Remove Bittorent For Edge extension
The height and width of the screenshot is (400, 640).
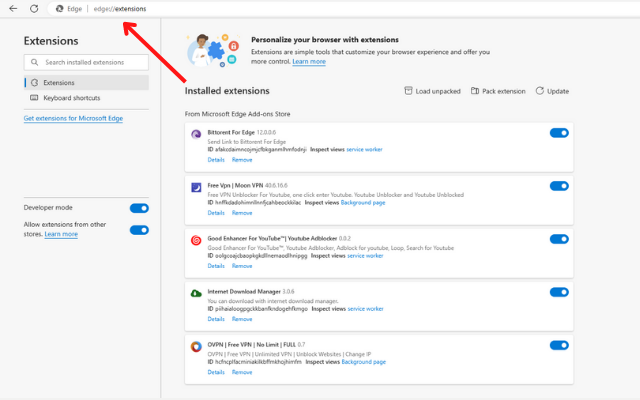point(242,160)
